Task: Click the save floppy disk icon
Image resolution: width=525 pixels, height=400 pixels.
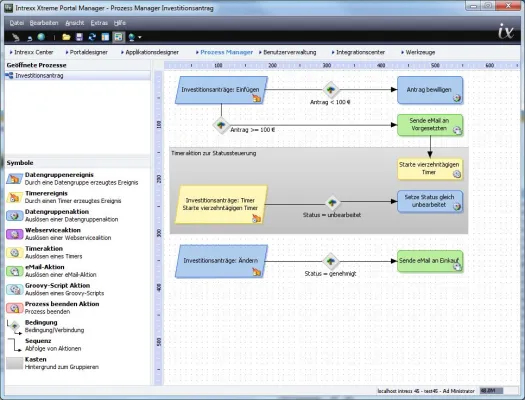Action: 79,37
